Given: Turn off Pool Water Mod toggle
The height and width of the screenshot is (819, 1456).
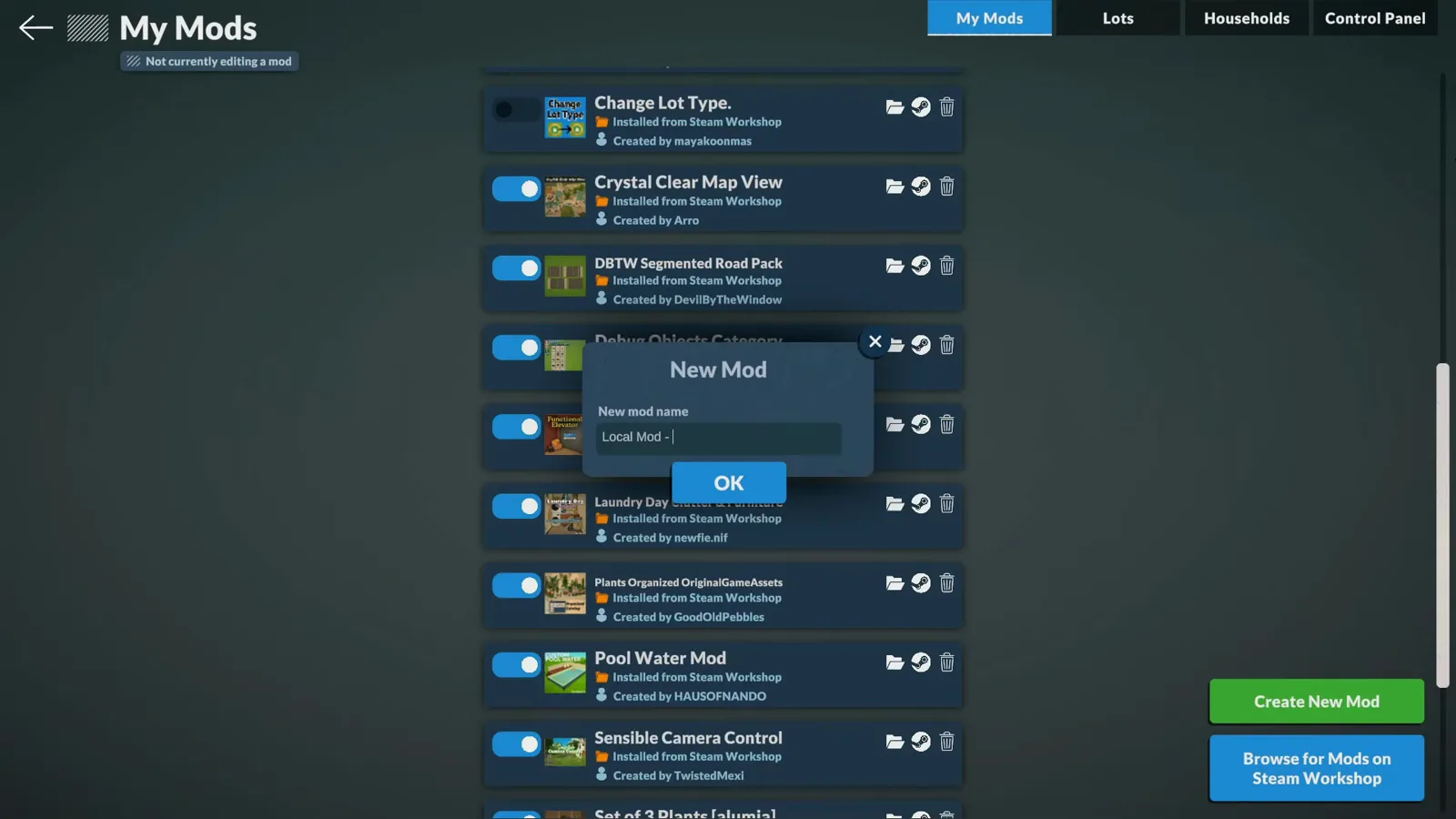Looking at the screenshot, I should point(516,665).
